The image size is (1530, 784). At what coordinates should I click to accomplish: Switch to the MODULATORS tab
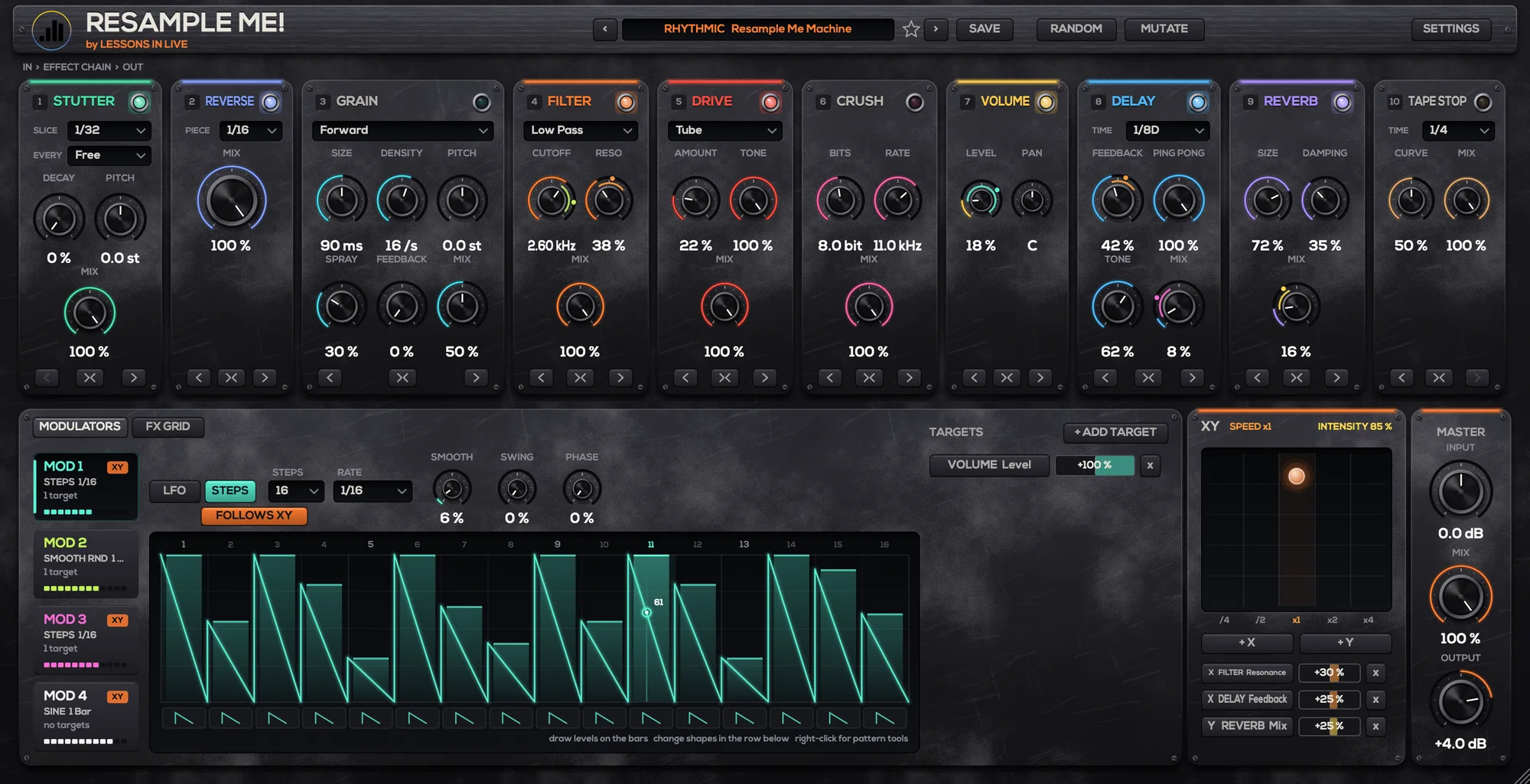(80, 426)
